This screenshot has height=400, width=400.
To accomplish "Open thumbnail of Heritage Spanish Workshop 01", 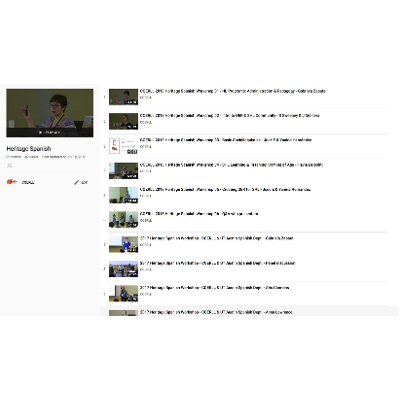I will [123, 97].
